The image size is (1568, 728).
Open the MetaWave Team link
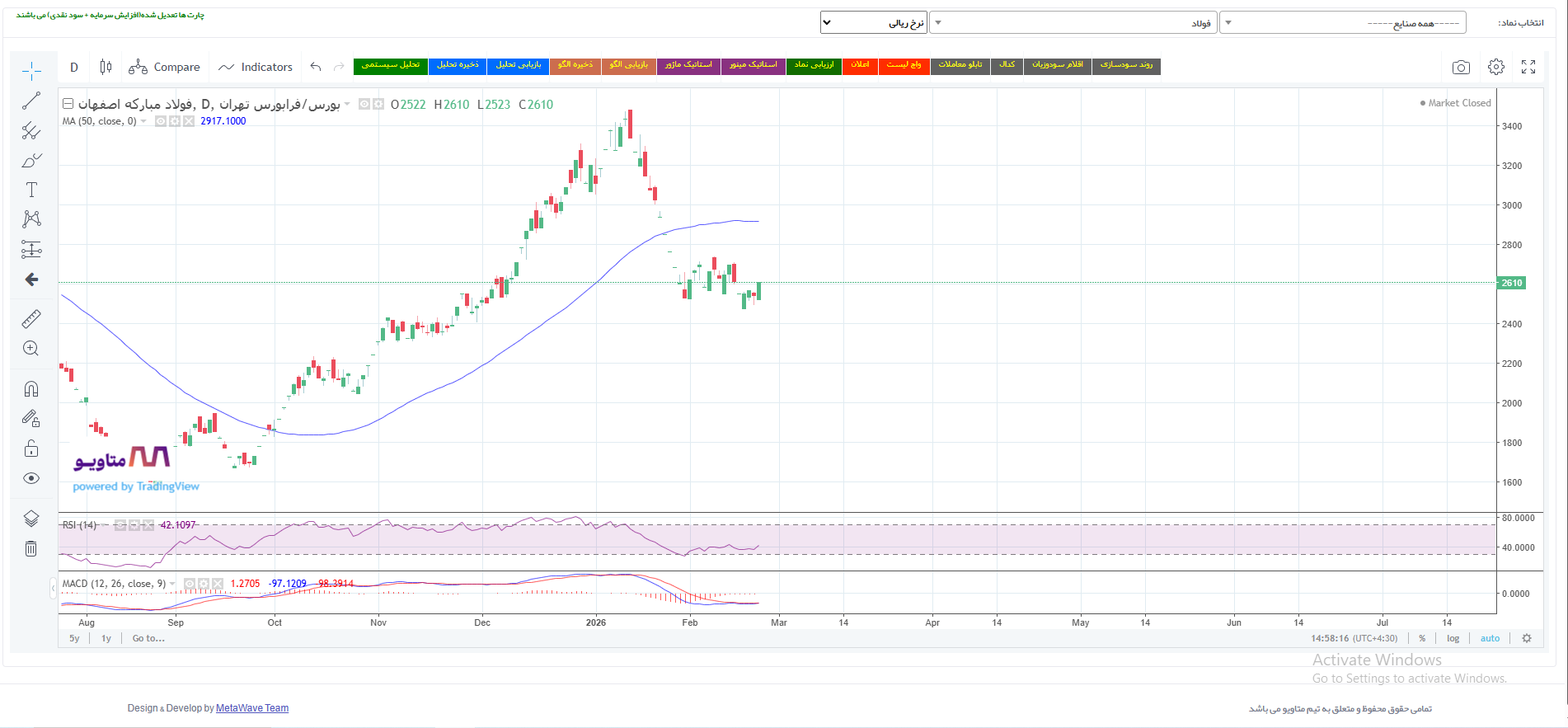pos(252,708)
